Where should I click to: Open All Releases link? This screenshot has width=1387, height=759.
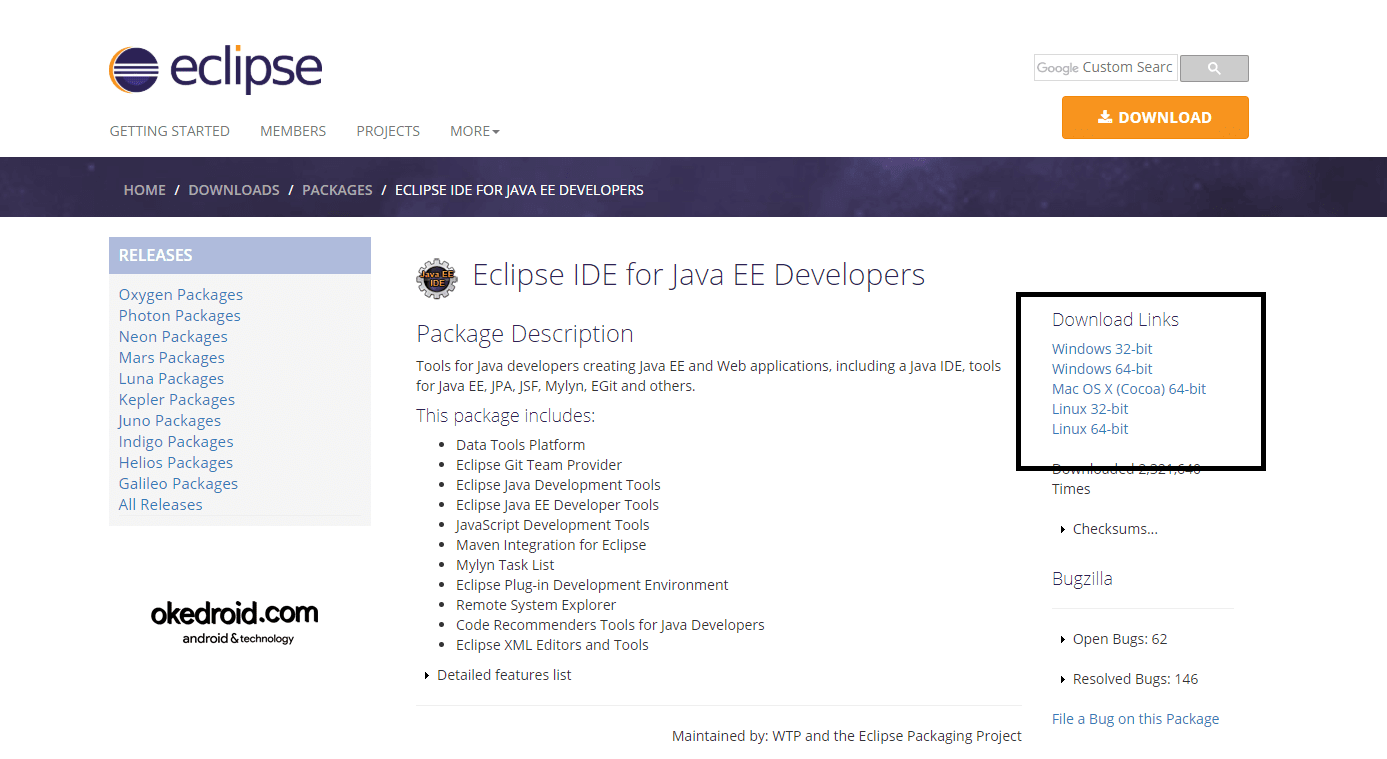pyautogui.click(x=161, y=504)
